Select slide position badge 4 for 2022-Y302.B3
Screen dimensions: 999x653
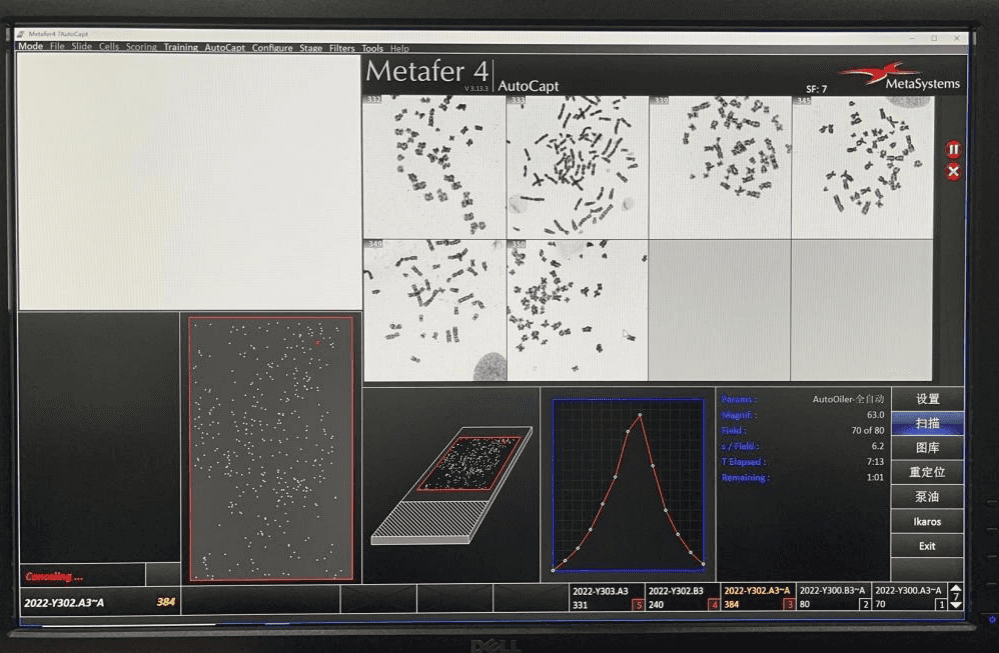click(713, 604)
